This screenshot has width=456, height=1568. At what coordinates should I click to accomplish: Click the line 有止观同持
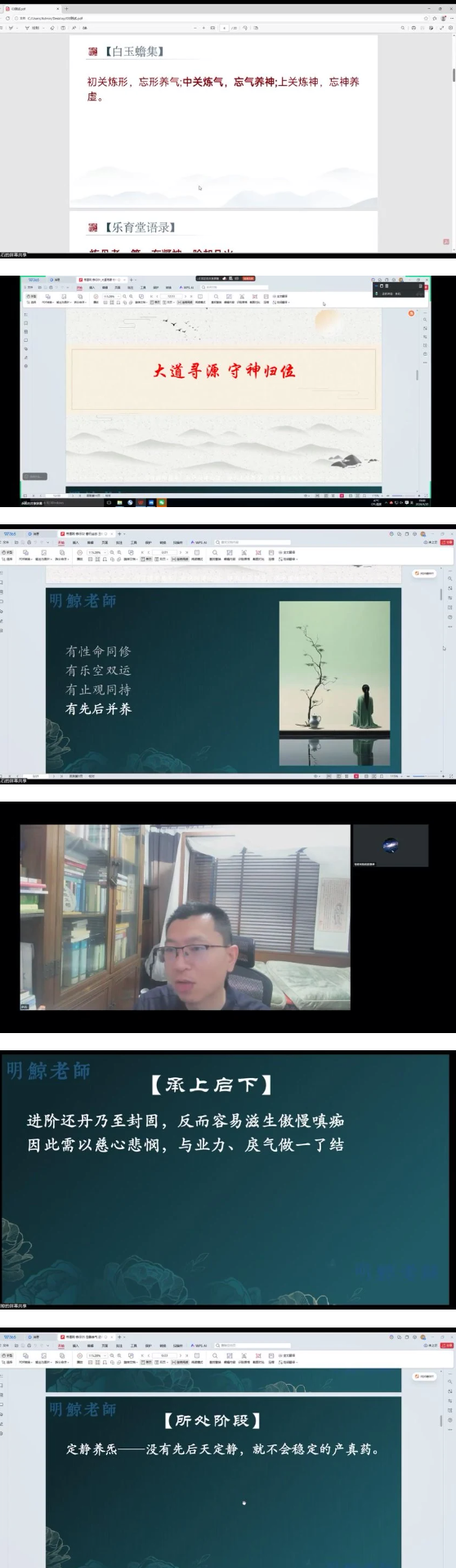[98, 690]
